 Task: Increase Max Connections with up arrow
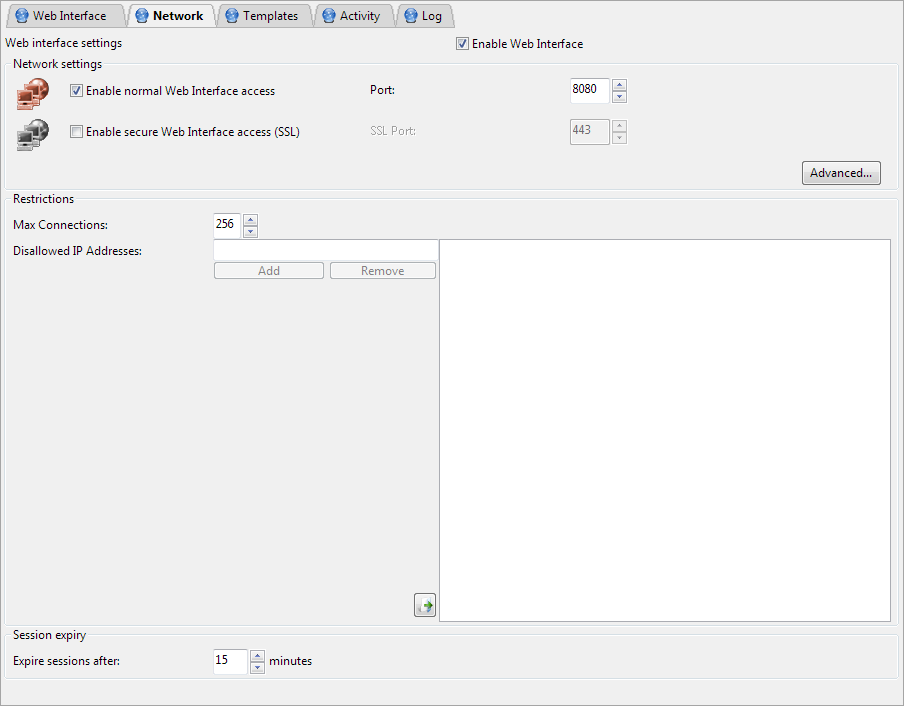[250, 219]
